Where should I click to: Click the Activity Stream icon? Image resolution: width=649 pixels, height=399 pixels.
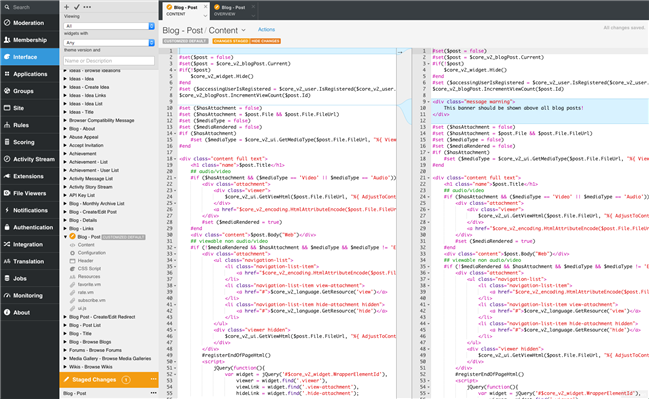tap(7, 159)
